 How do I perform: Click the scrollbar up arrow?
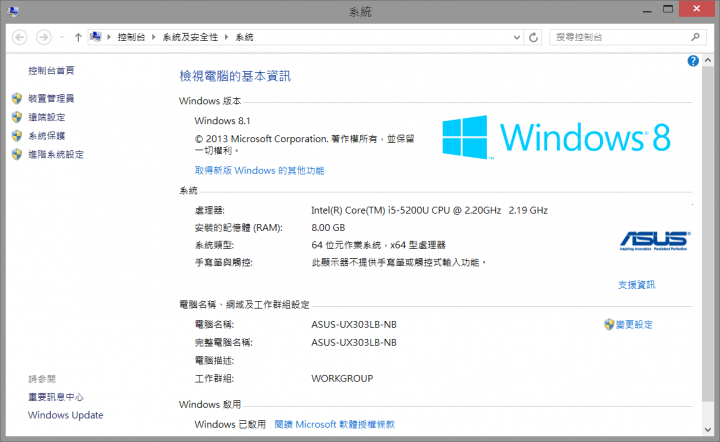pos(708,60)
